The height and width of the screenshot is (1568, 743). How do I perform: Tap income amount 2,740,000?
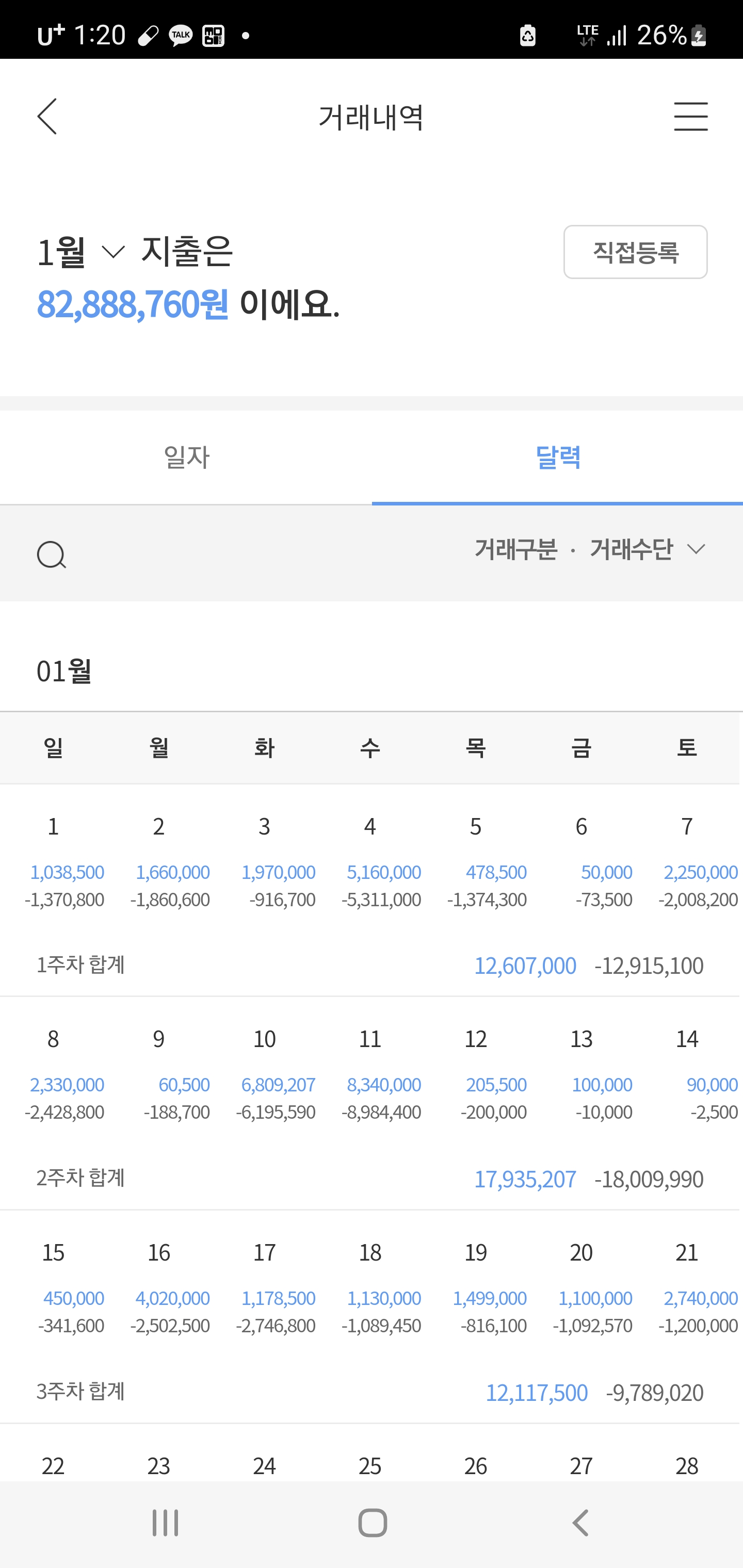tap(700, 1298)
